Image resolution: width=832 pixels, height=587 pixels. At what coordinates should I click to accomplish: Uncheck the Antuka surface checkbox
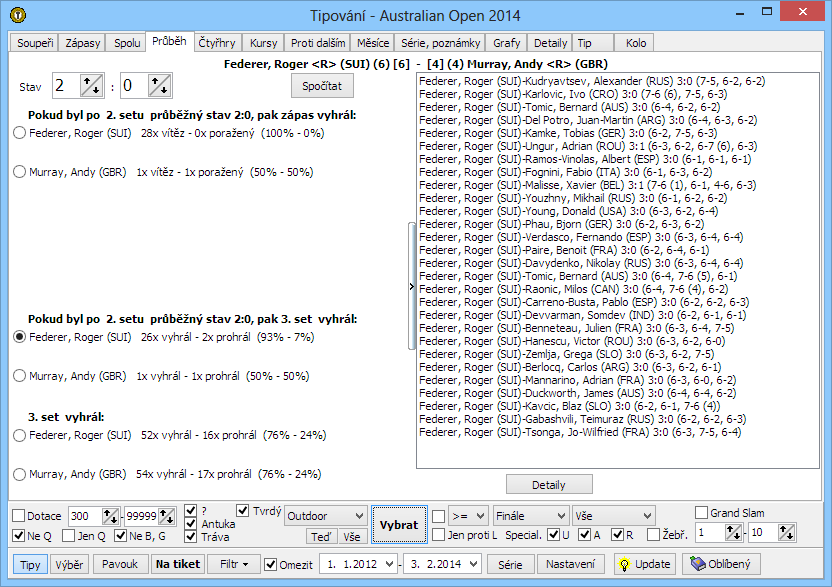tap(191, 524)
